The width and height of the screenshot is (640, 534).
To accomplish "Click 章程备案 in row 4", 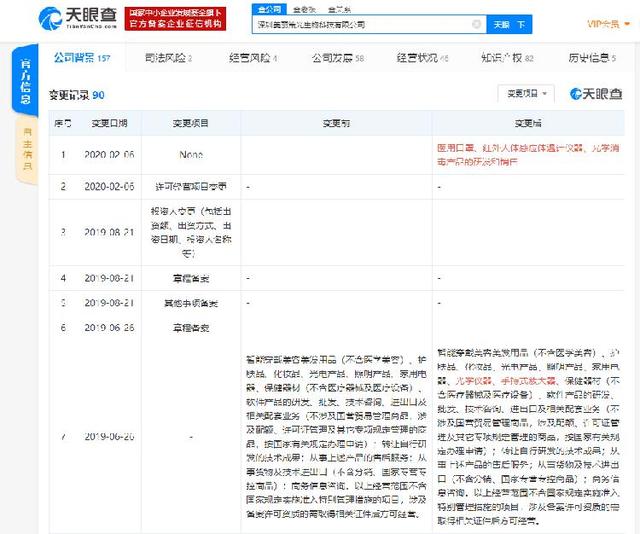I will click(x=190, y=278).
